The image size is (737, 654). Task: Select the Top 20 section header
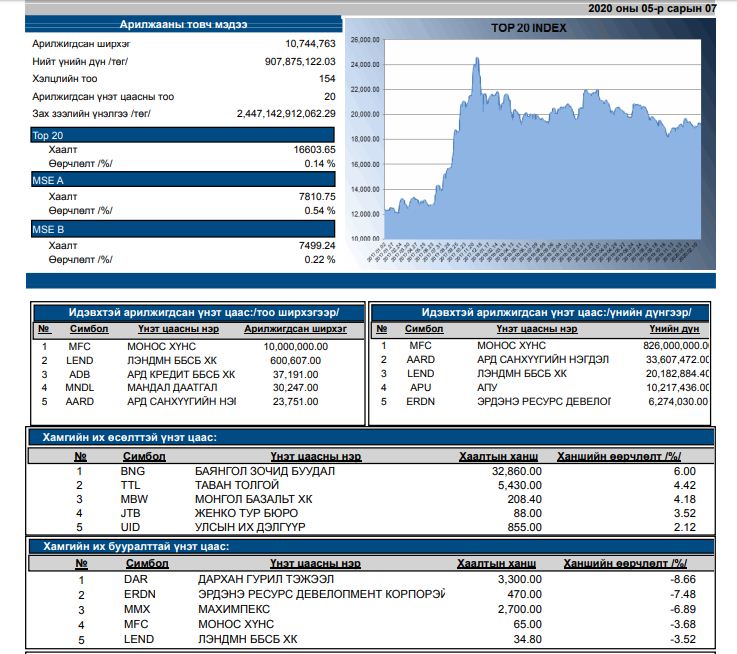(x=48, y=134)
